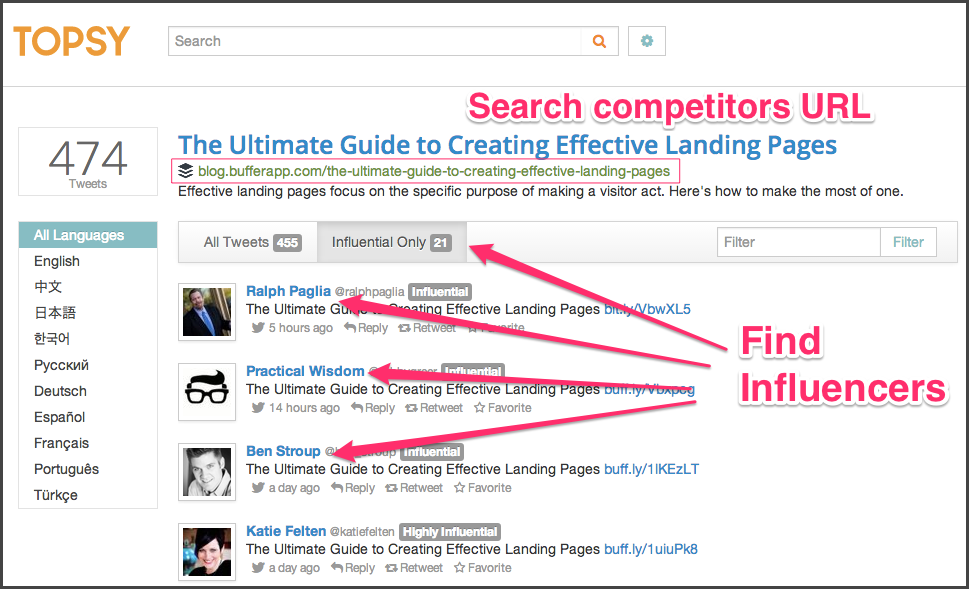Open Ralph Paglia's profile photo
Image resolution: width=969 pixels, height=589 pixels.
pos(207,312)
